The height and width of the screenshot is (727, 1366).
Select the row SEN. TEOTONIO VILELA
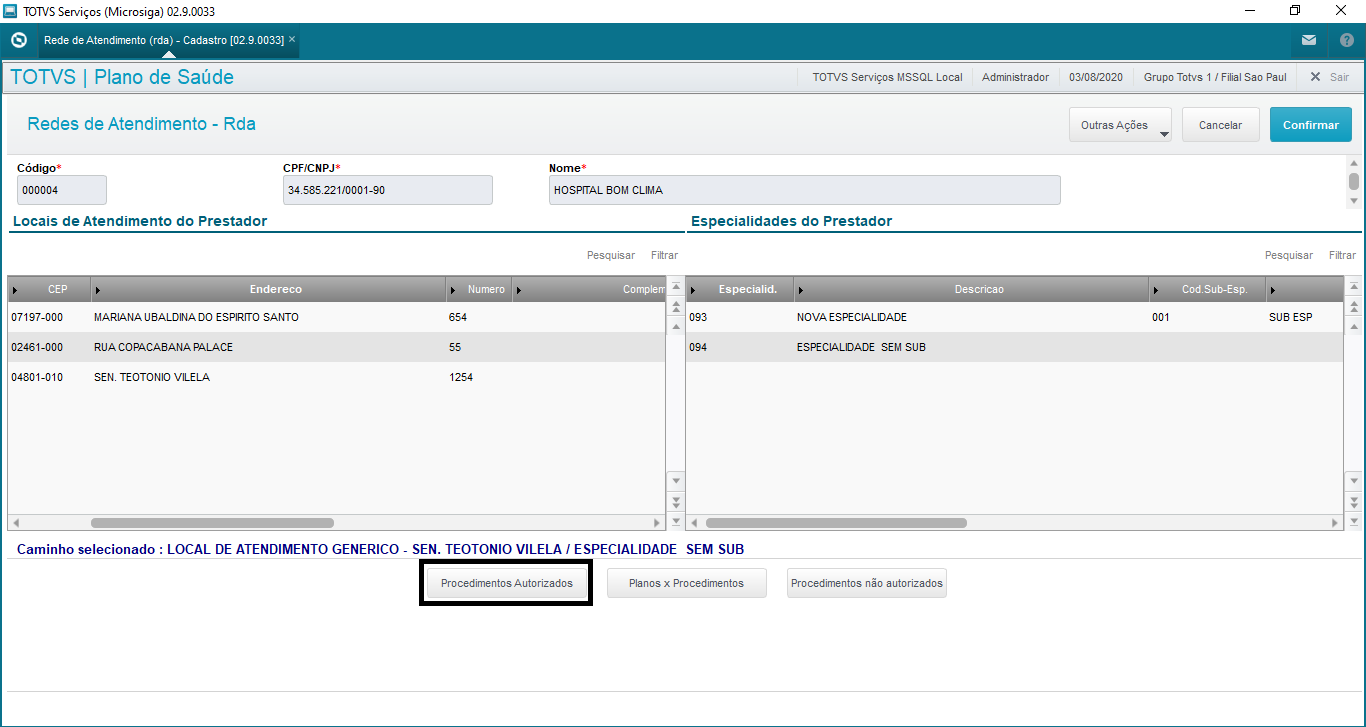pos(336,377)
